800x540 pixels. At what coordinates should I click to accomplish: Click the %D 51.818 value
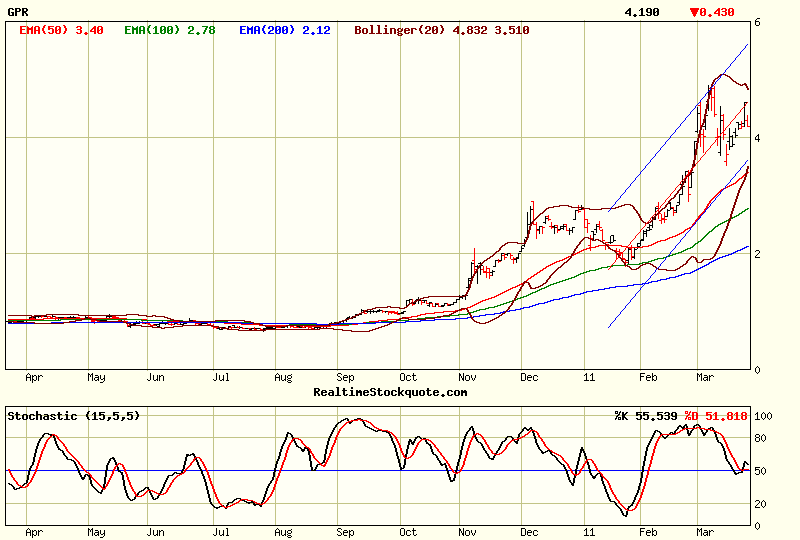click(x=716, y=416)
